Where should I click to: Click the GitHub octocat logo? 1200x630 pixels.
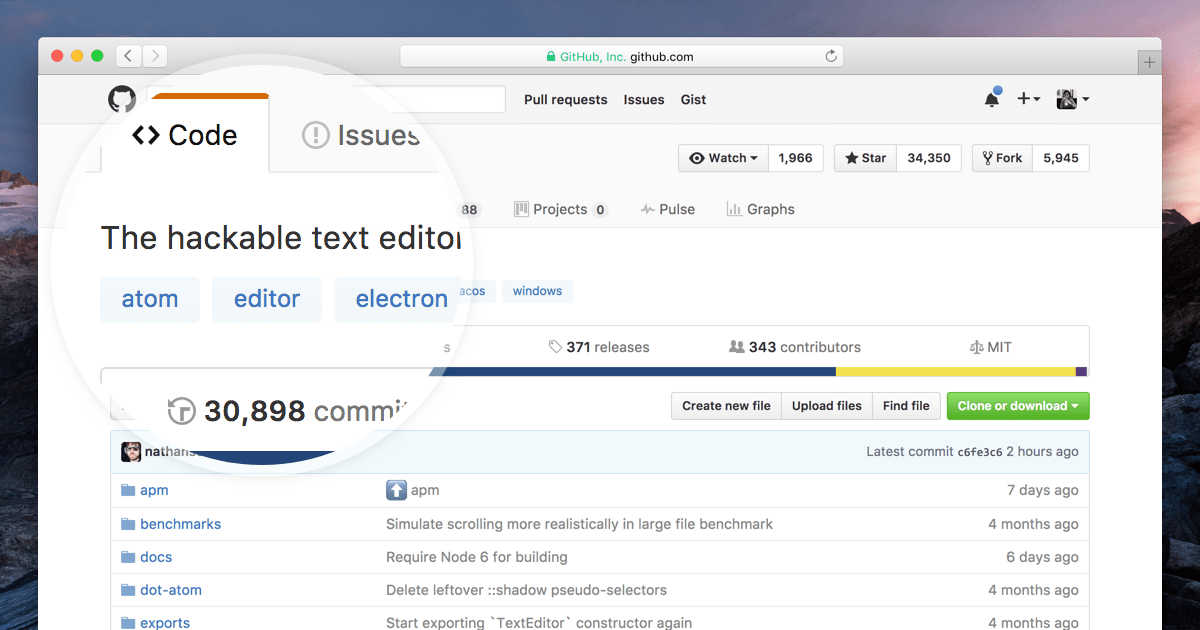tap(121, 99)
